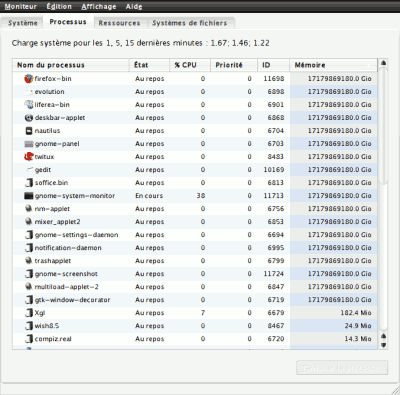Viewport: 400px width, 395px height.
Task: Click the État column header
Action: pyautogui.click(x=149, y=65)
